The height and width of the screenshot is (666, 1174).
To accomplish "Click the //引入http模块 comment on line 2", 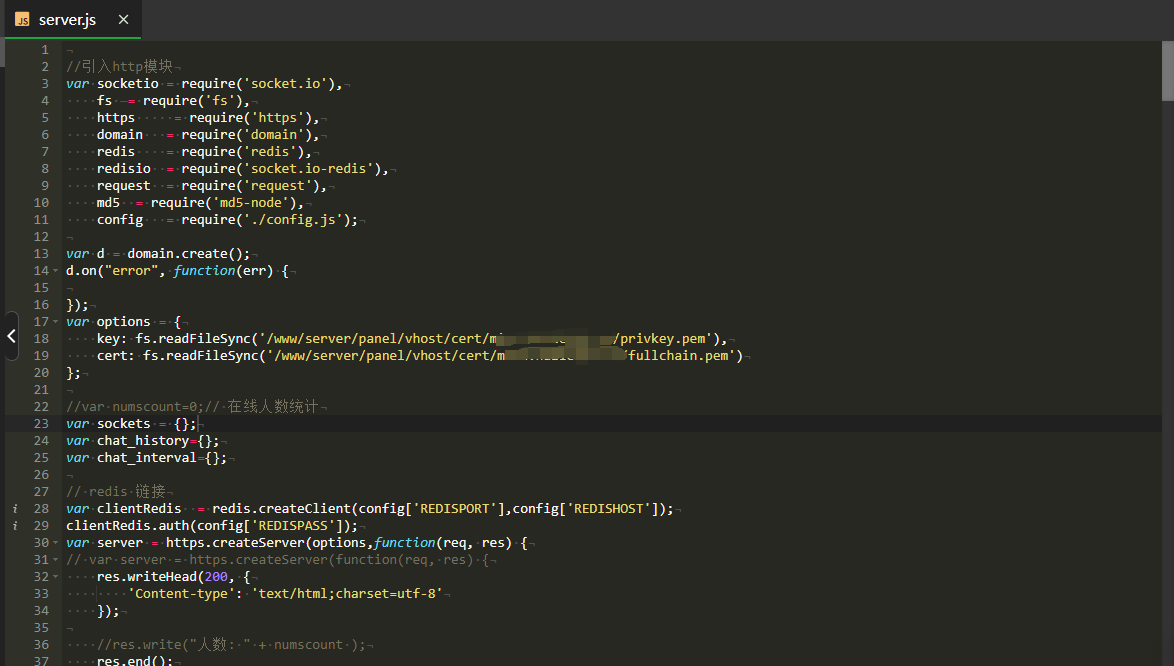I will coord(119,67).
